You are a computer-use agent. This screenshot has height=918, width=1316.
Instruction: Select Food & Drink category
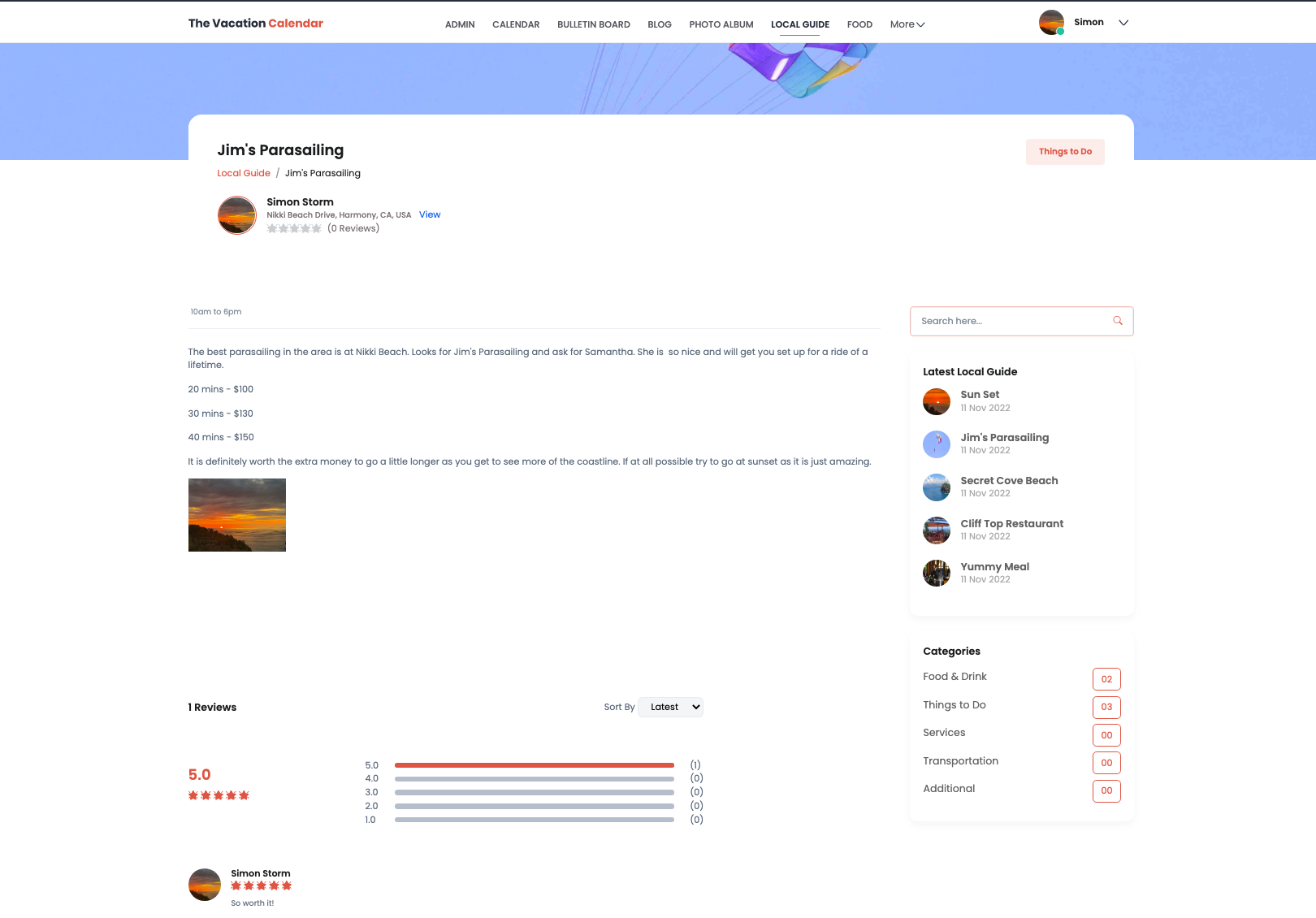click(x=955, y=677)
